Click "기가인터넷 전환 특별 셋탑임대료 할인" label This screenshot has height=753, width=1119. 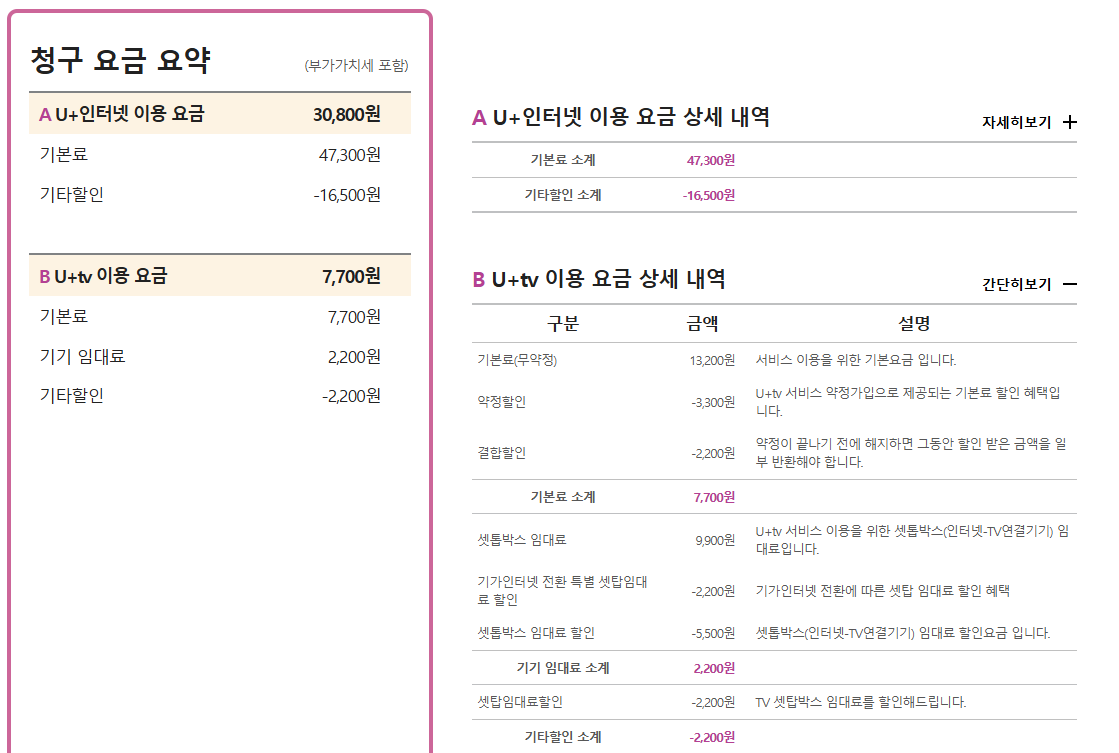point(562,591)
